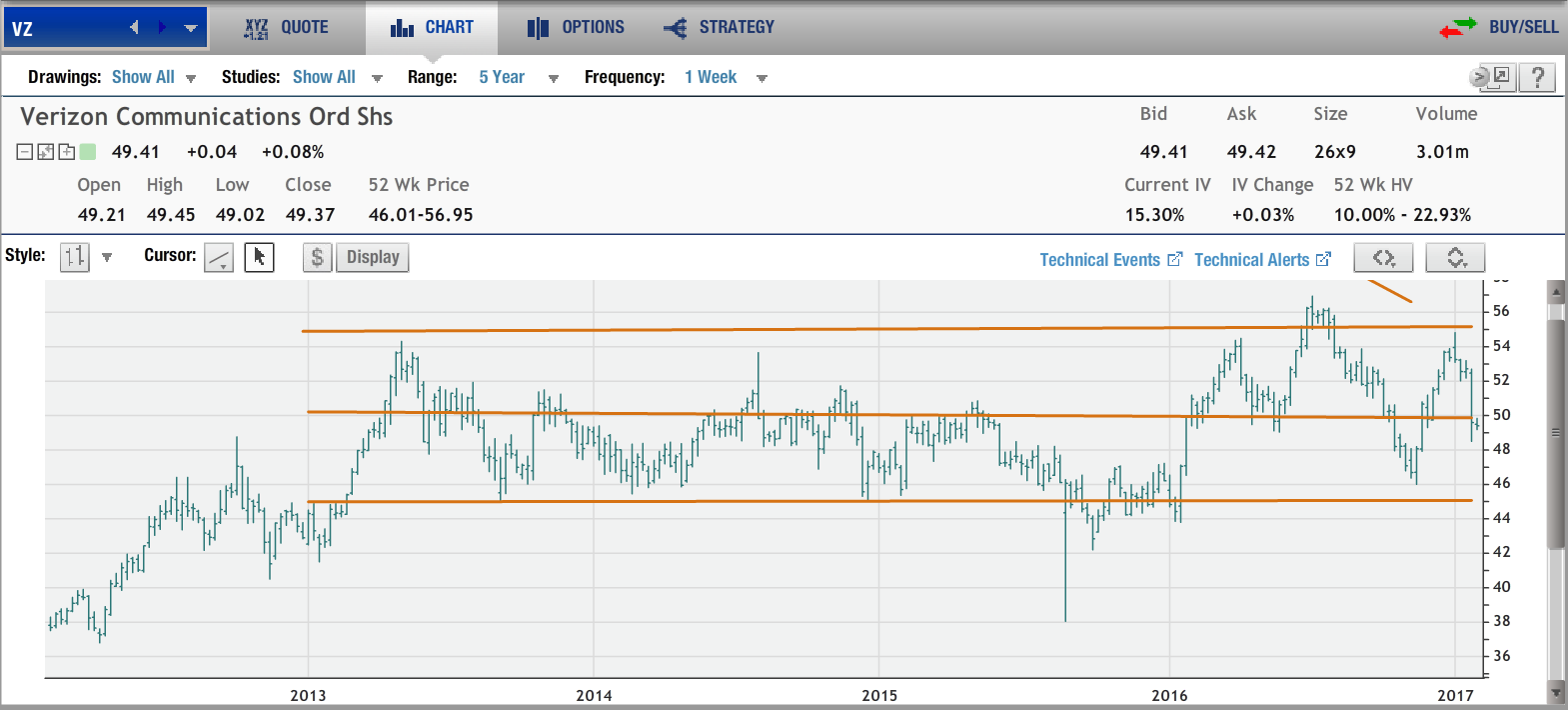The width and height of the screenshot is (1568, 710).
Task: Open the Technical Alerts link
Action: pyautogui.click(x=1262, y=260)
